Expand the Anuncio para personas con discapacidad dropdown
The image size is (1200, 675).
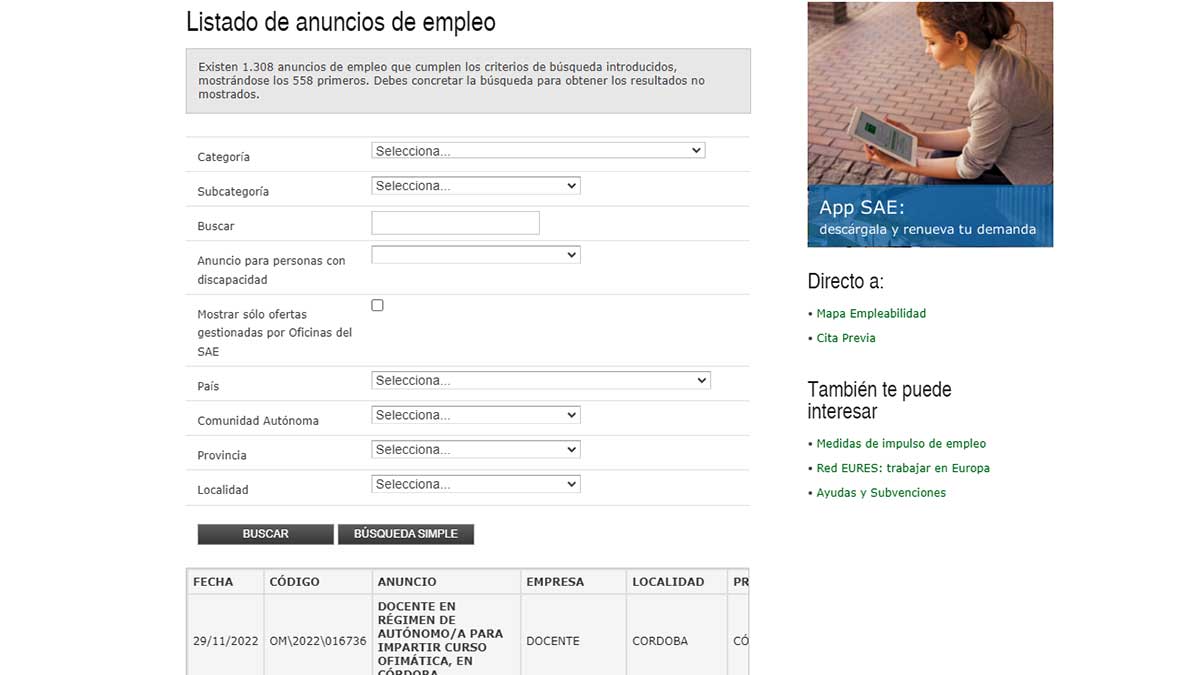(475, 254)
